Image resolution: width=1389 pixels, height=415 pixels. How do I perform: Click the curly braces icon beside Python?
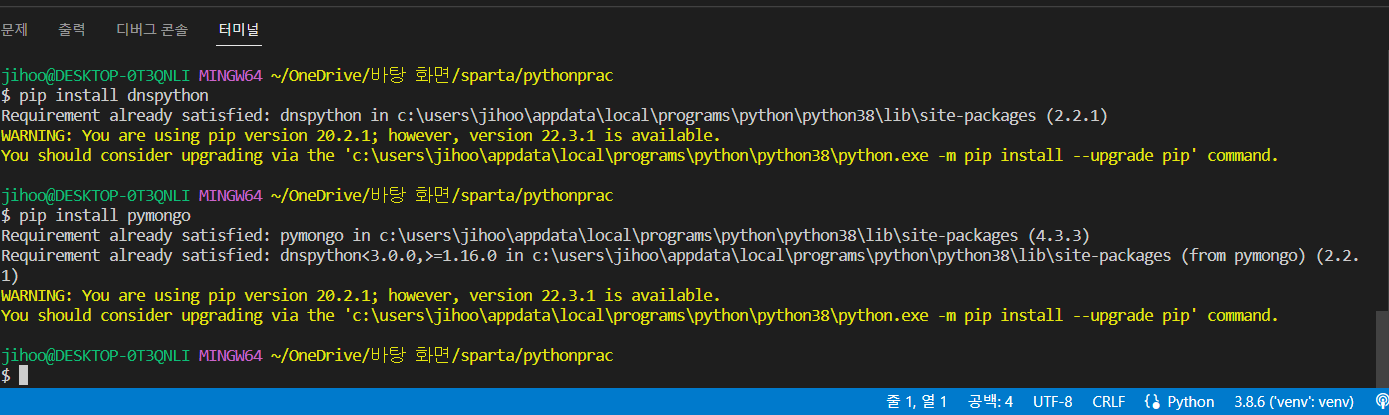click(1152, 402)
